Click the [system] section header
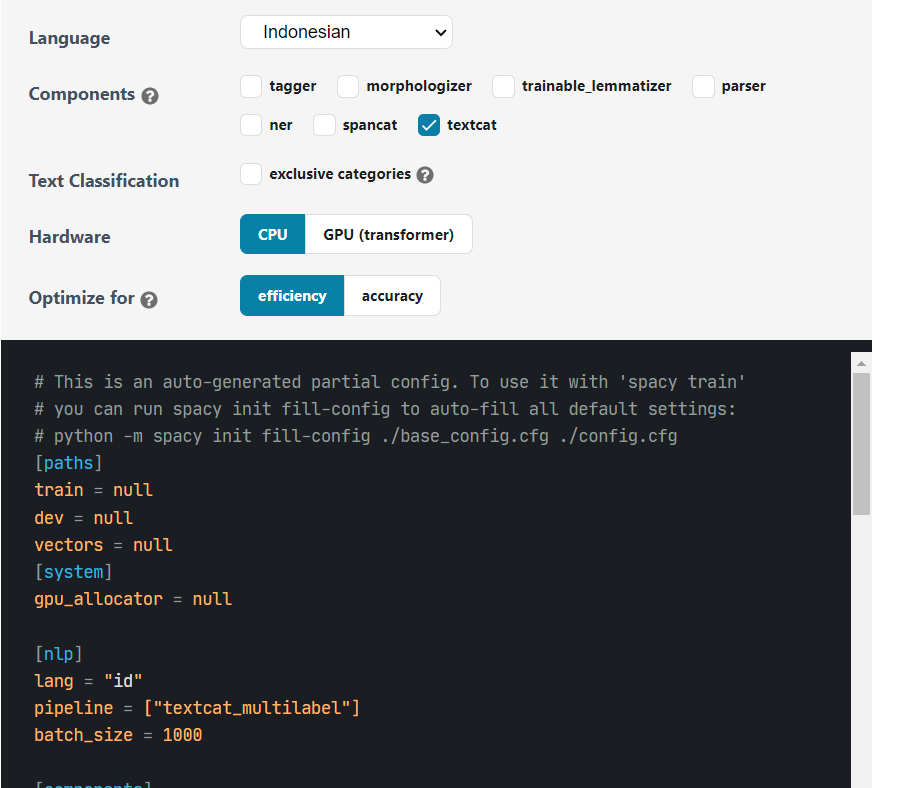This screenshot has width=910, height=788. 73,572
